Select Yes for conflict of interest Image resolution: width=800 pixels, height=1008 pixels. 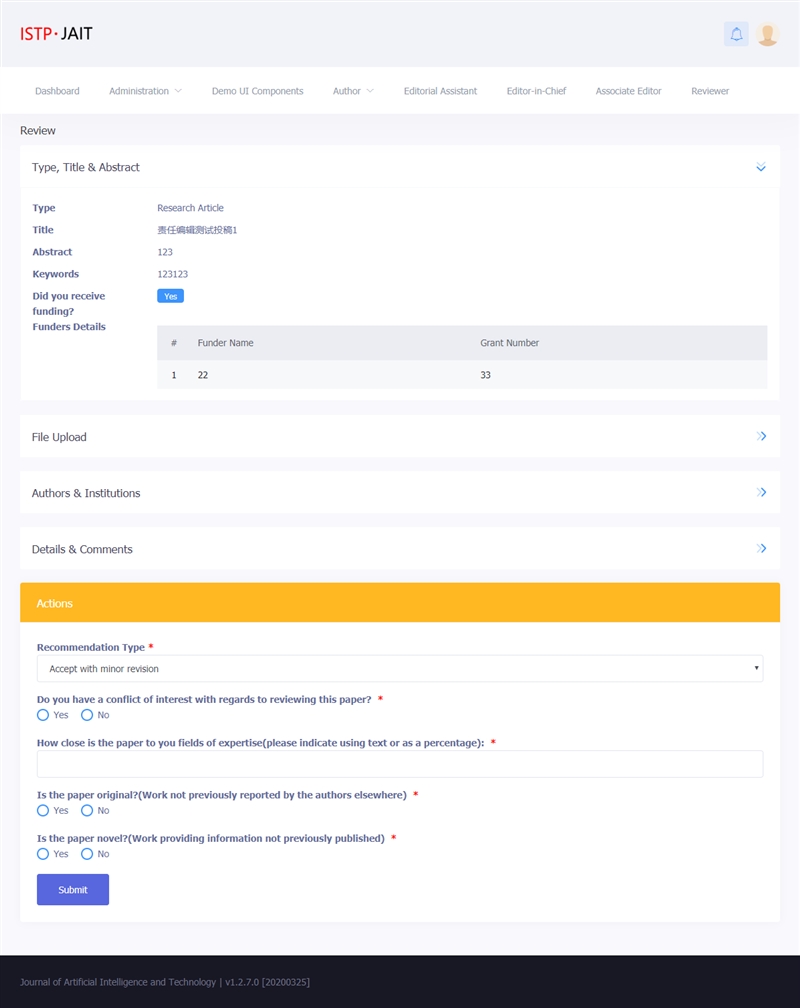[43, 715]
